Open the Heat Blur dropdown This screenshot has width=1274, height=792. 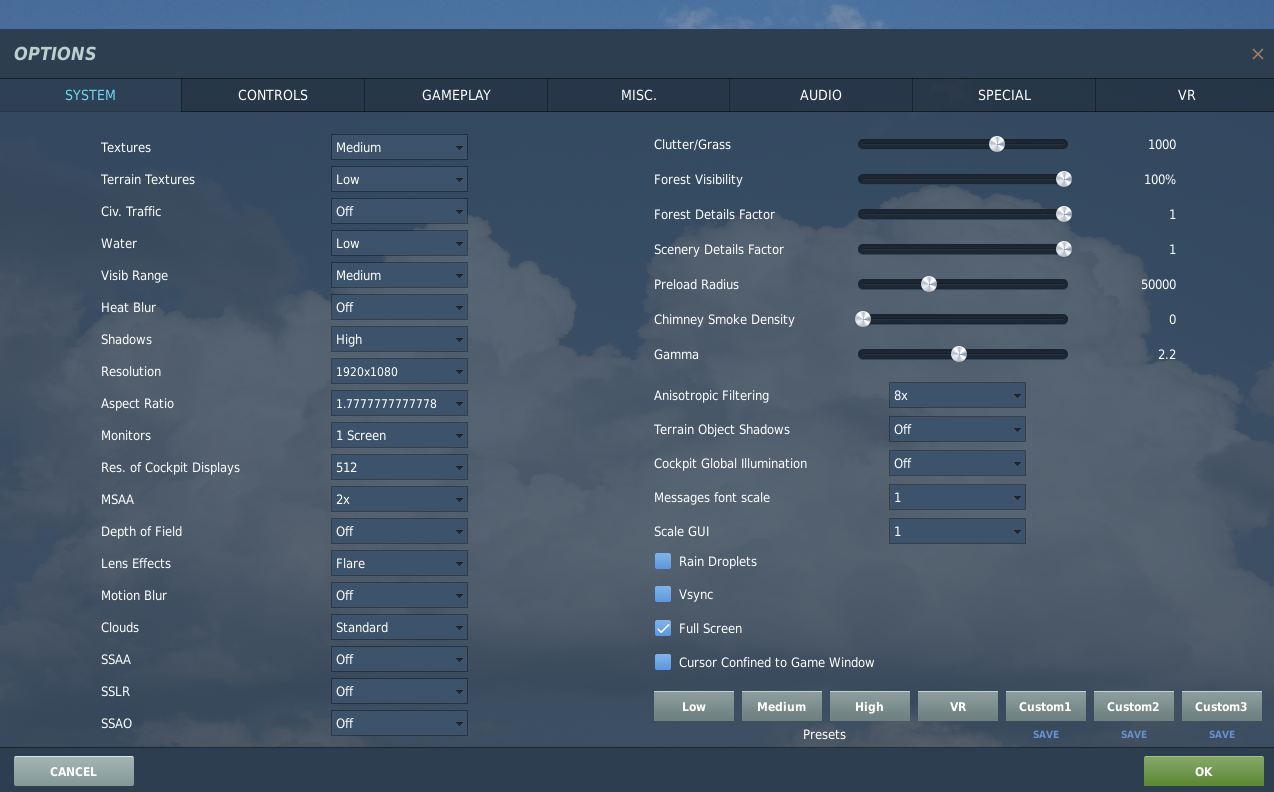[399, 307]
